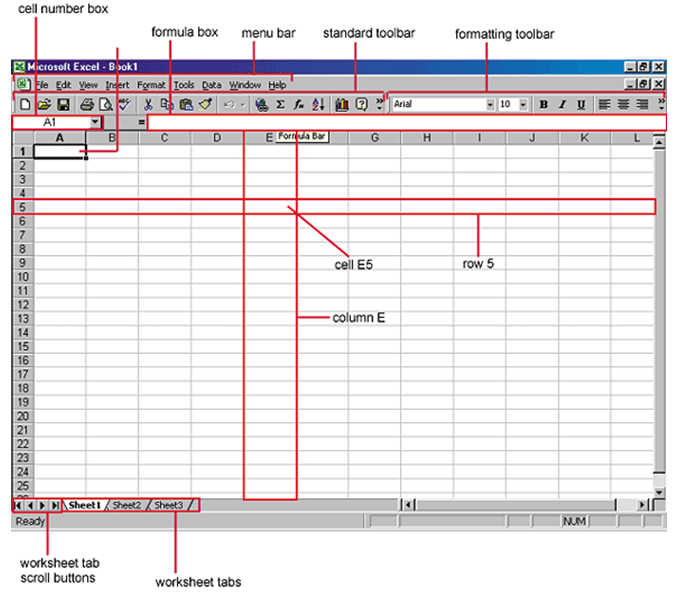The image size is (675, 592).
Task: Click the AutoSum sigma icon
Action: pos(280,104)
